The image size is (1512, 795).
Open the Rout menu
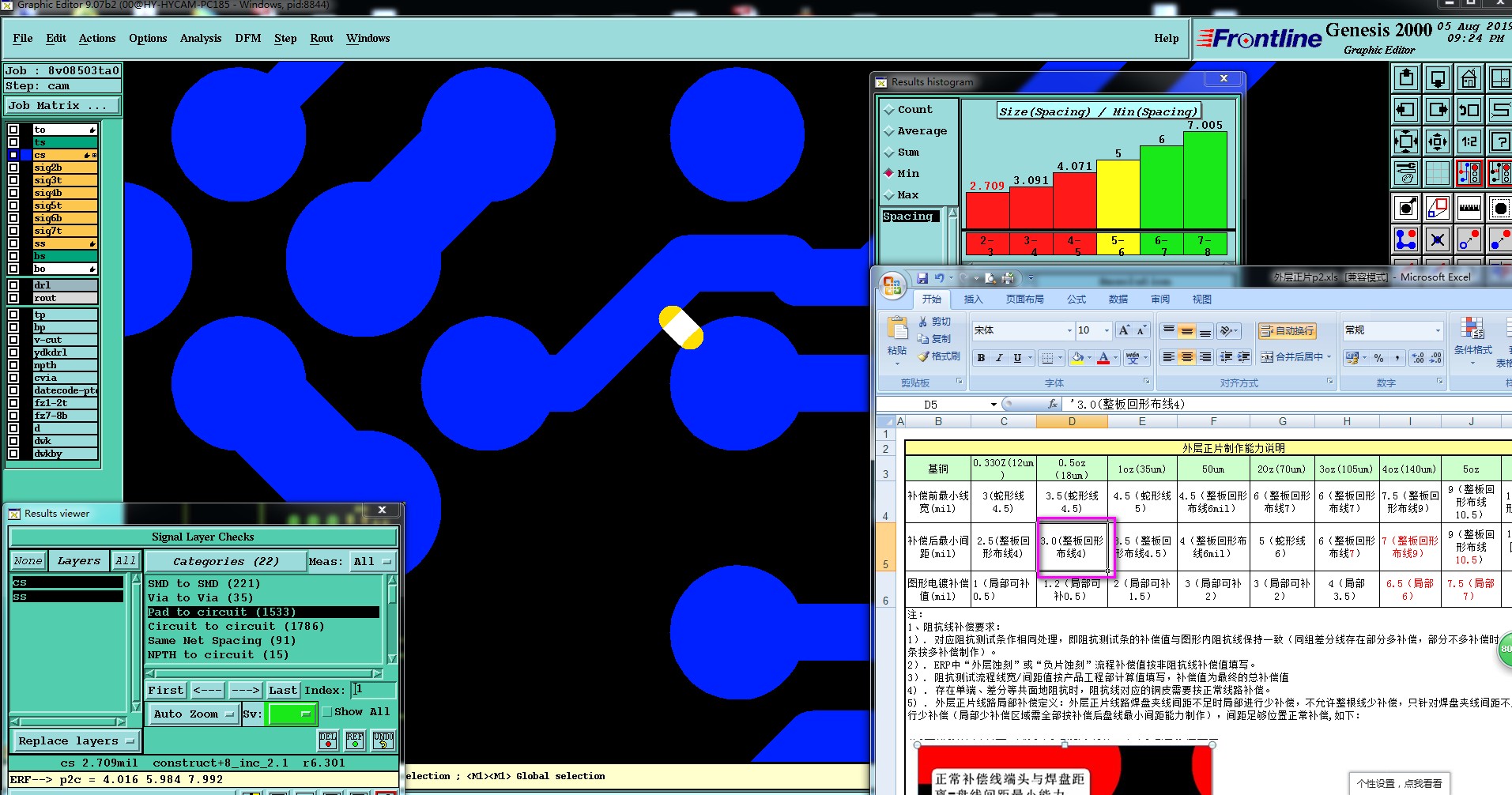point(322,38)
